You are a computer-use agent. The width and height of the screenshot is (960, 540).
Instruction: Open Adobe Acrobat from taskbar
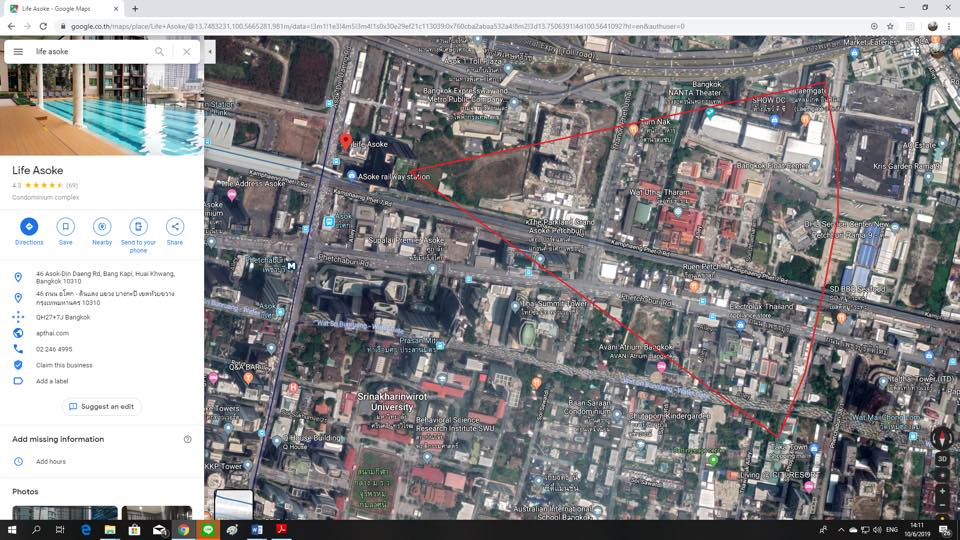pos(281,530)
